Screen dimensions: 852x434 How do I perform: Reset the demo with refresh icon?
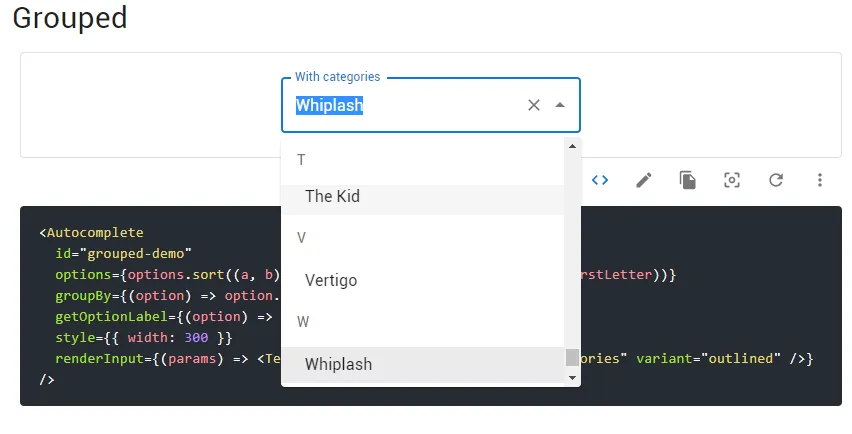[776, 180]
